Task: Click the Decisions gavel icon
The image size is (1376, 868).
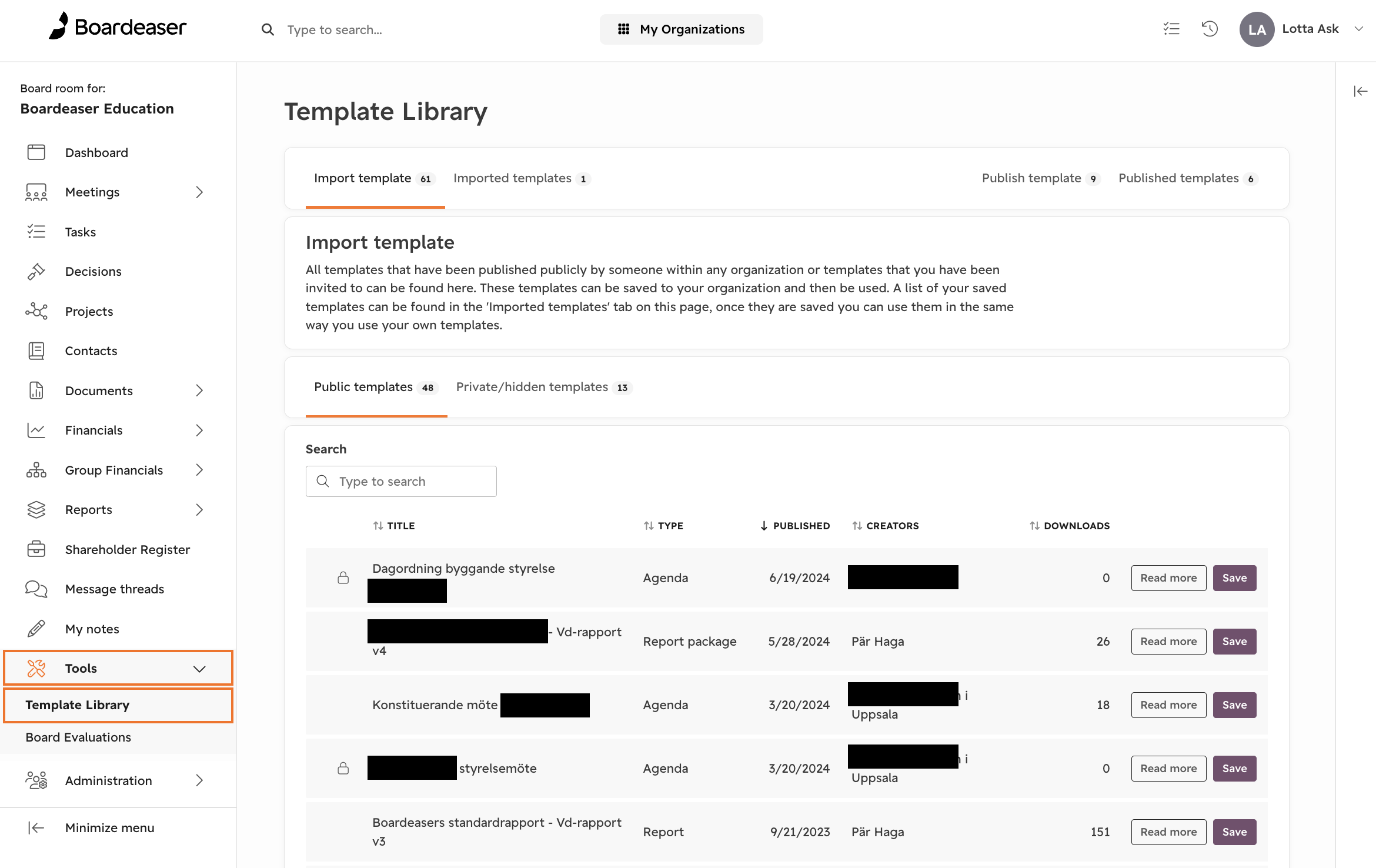Action: coord(36,272)
